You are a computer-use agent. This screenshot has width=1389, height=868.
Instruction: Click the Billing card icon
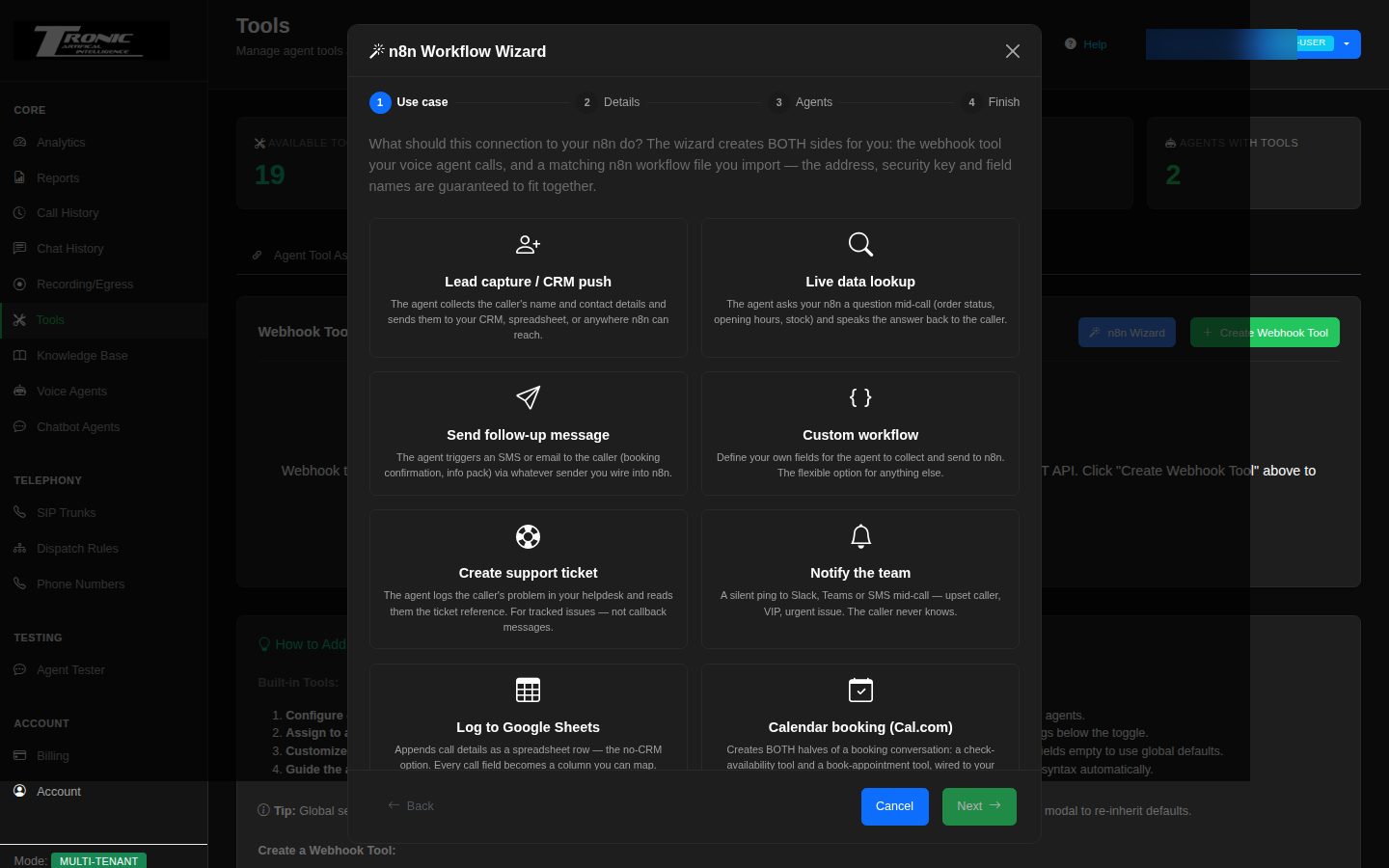click(20, 755)
